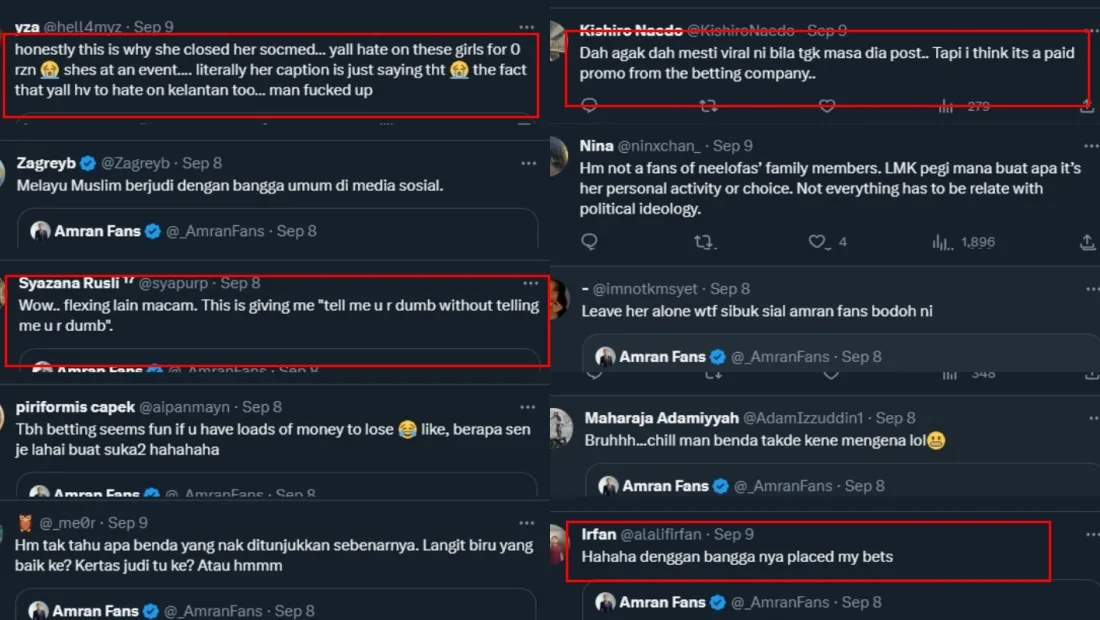Reply to Nina's tweet
This screenshot has width=1100, height=620.
point(590,242)
